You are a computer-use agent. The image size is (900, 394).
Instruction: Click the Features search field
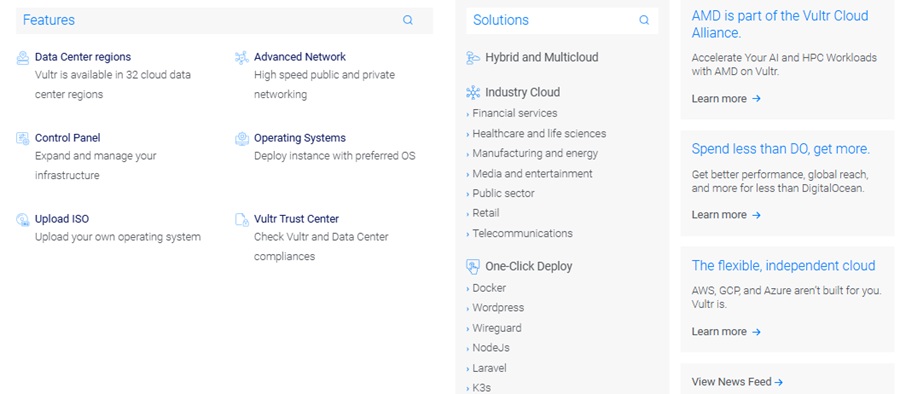click(224, 20)
